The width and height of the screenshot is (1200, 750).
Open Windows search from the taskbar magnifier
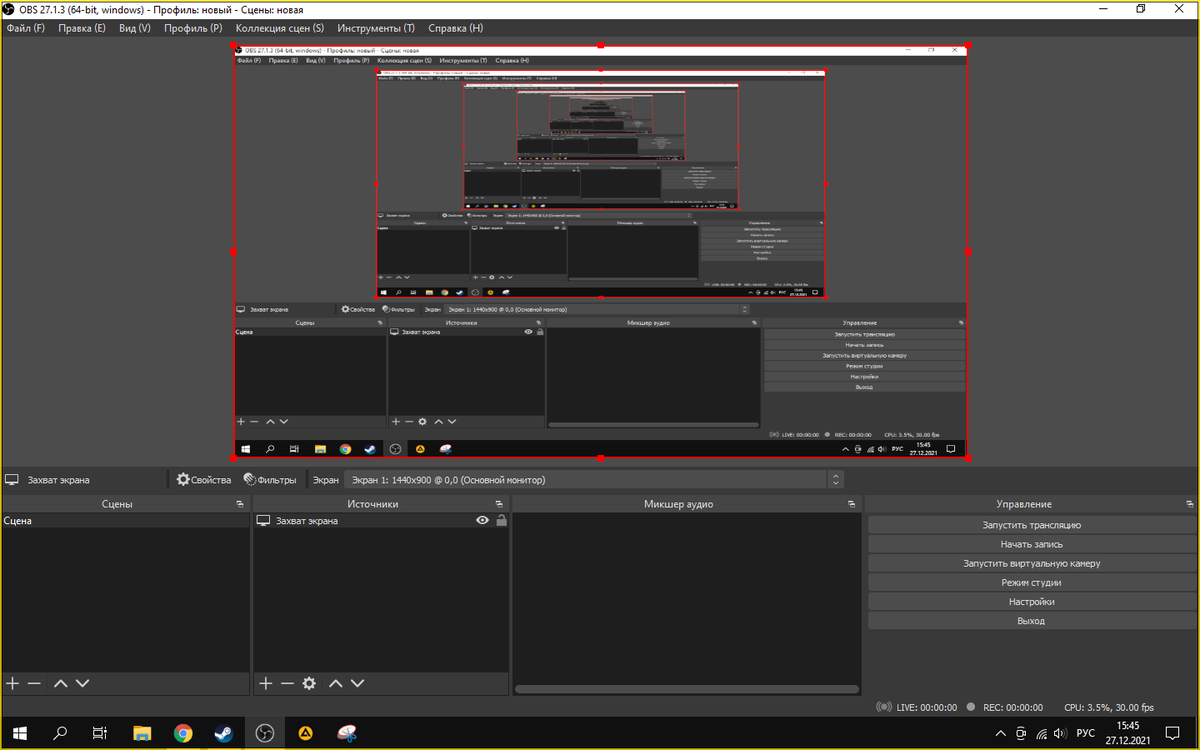pos(60,733)
